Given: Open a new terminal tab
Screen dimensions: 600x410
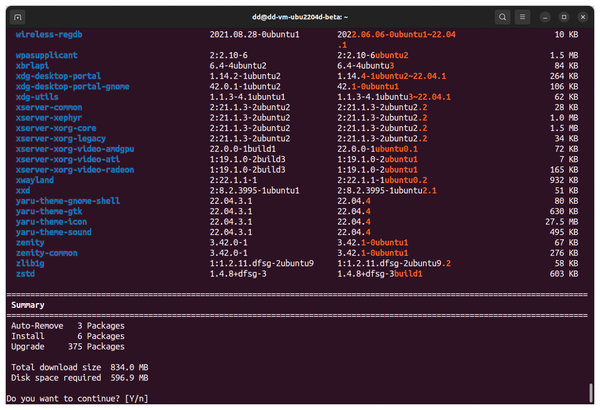Looking at the screenshot, I should pos(18,17).
